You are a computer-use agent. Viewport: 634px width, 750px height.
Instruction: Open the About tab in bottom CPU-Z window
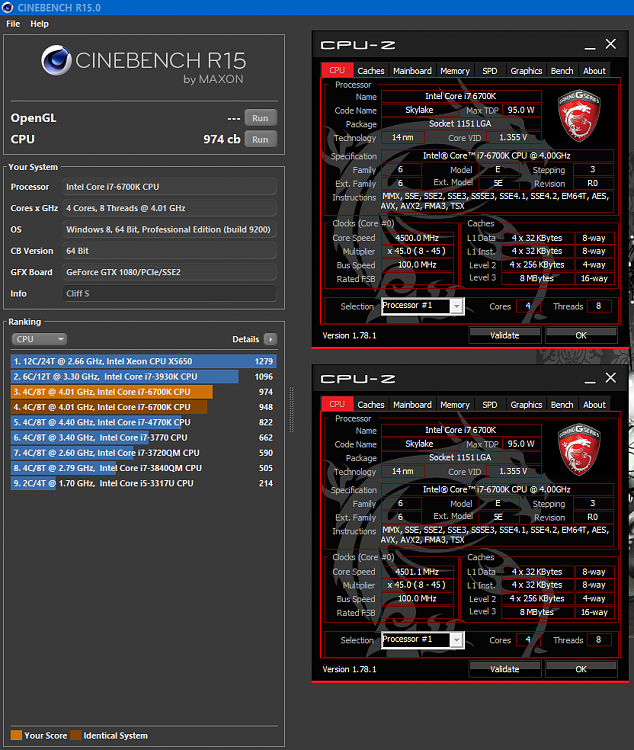pyautogui.click(x=594, y=405)
